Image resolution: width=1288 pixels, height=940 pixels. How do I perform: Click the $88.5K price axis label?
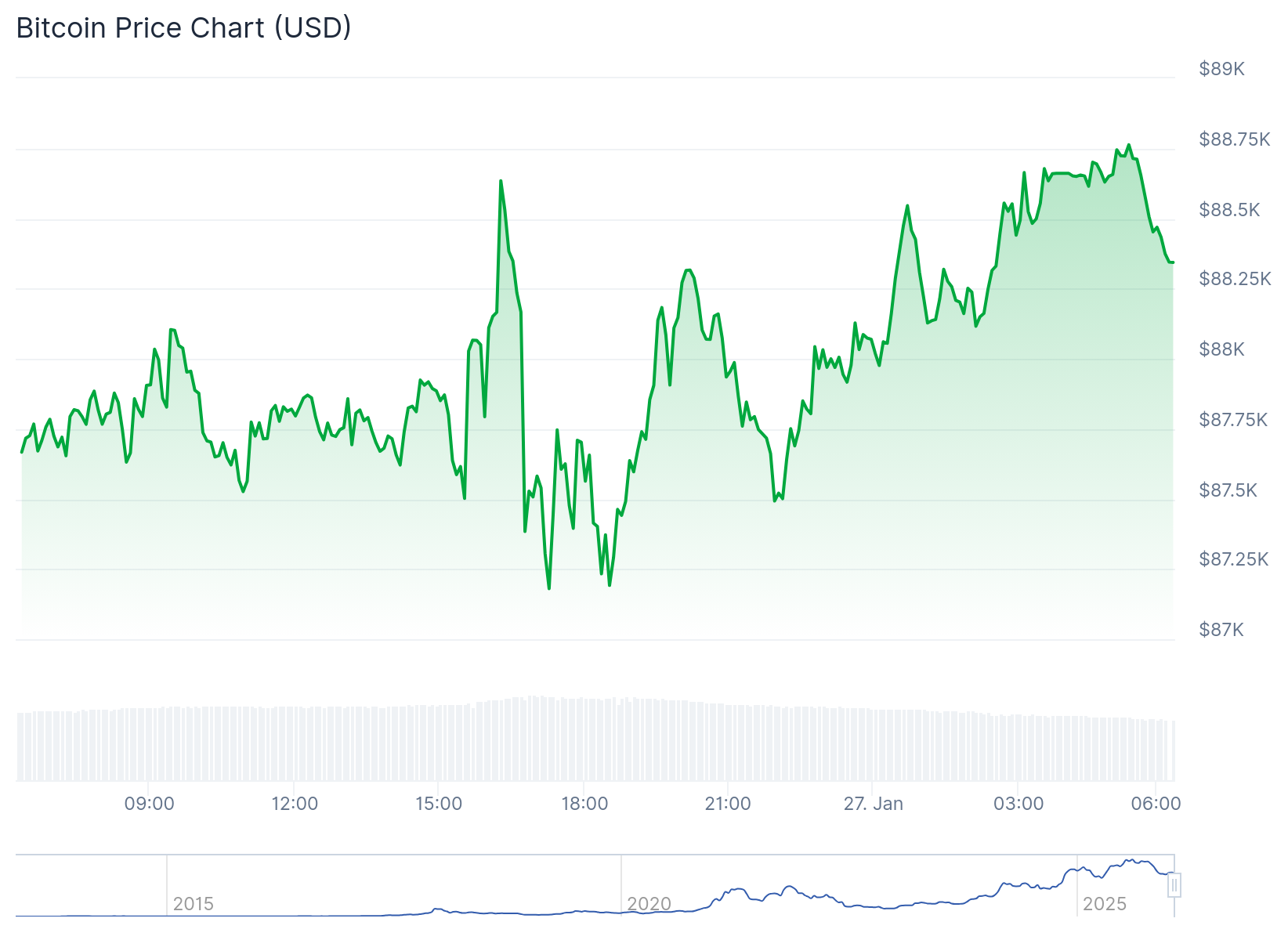pyautogui.click(x=1229, y=210)
